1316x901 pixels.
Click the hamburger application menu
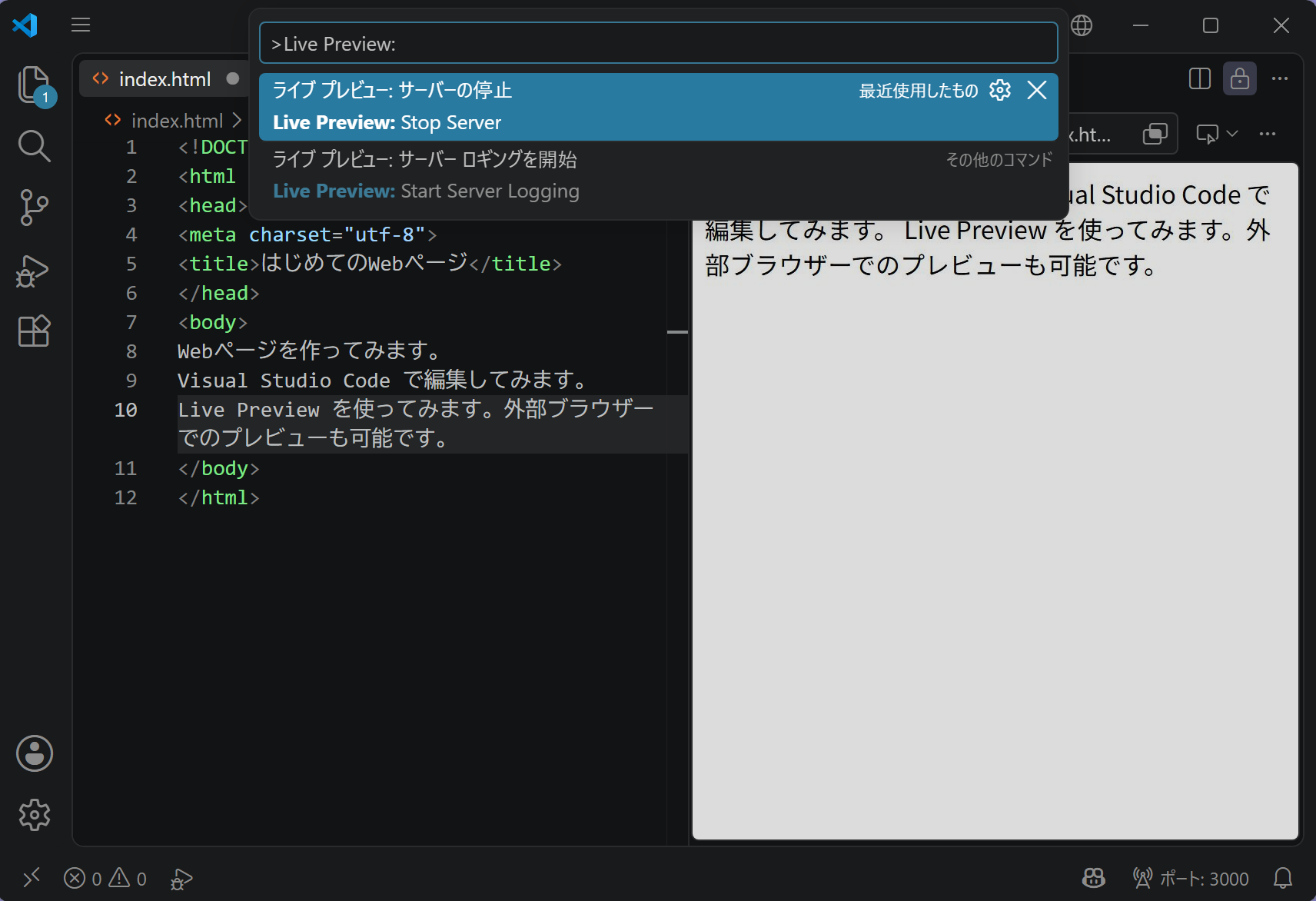tap(81, 25)
